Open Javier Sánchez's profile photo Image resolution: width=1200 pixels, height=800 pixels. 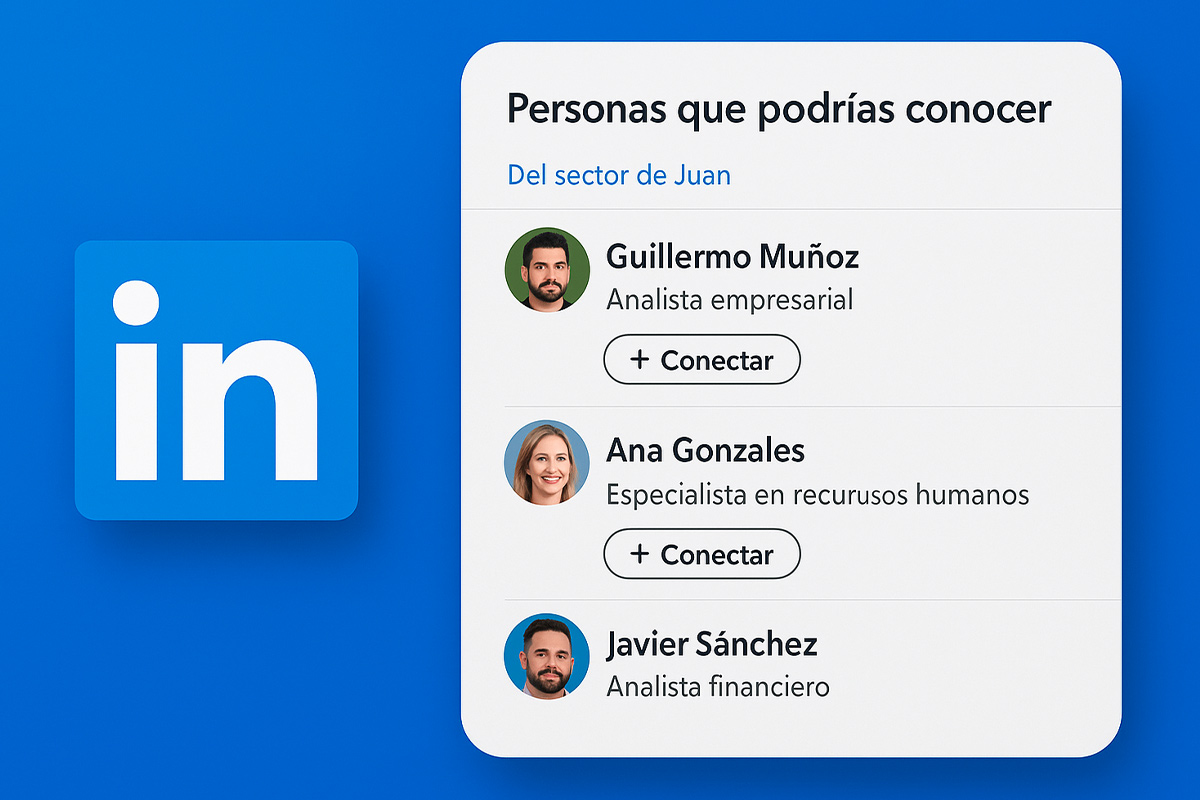coord(546,655)
